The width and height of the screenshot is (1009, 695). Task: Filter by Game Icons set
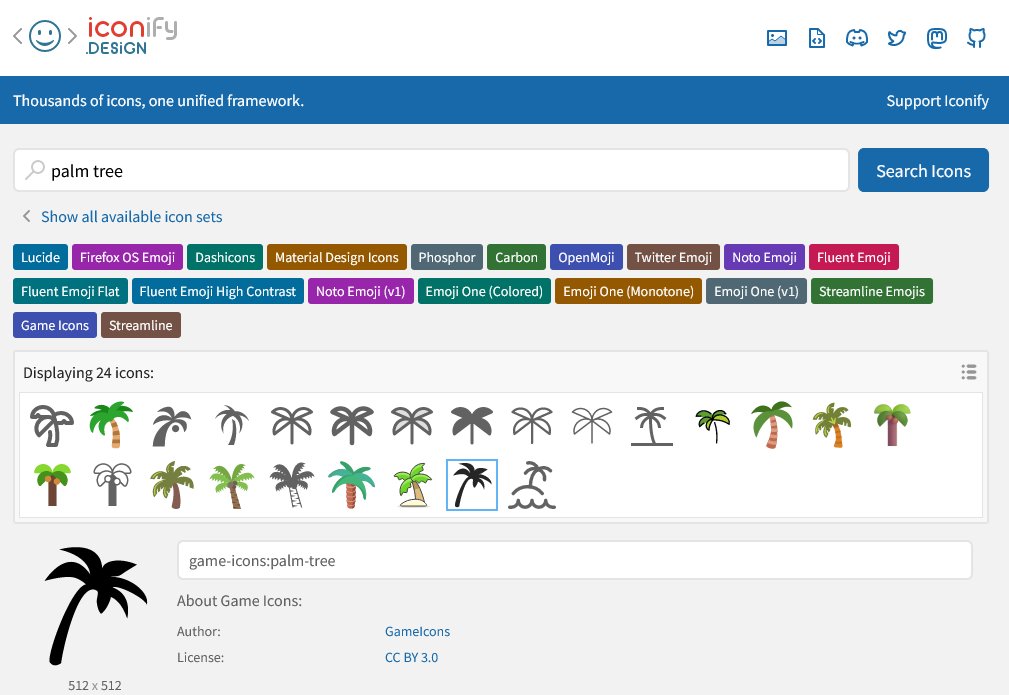pos(55,326)
